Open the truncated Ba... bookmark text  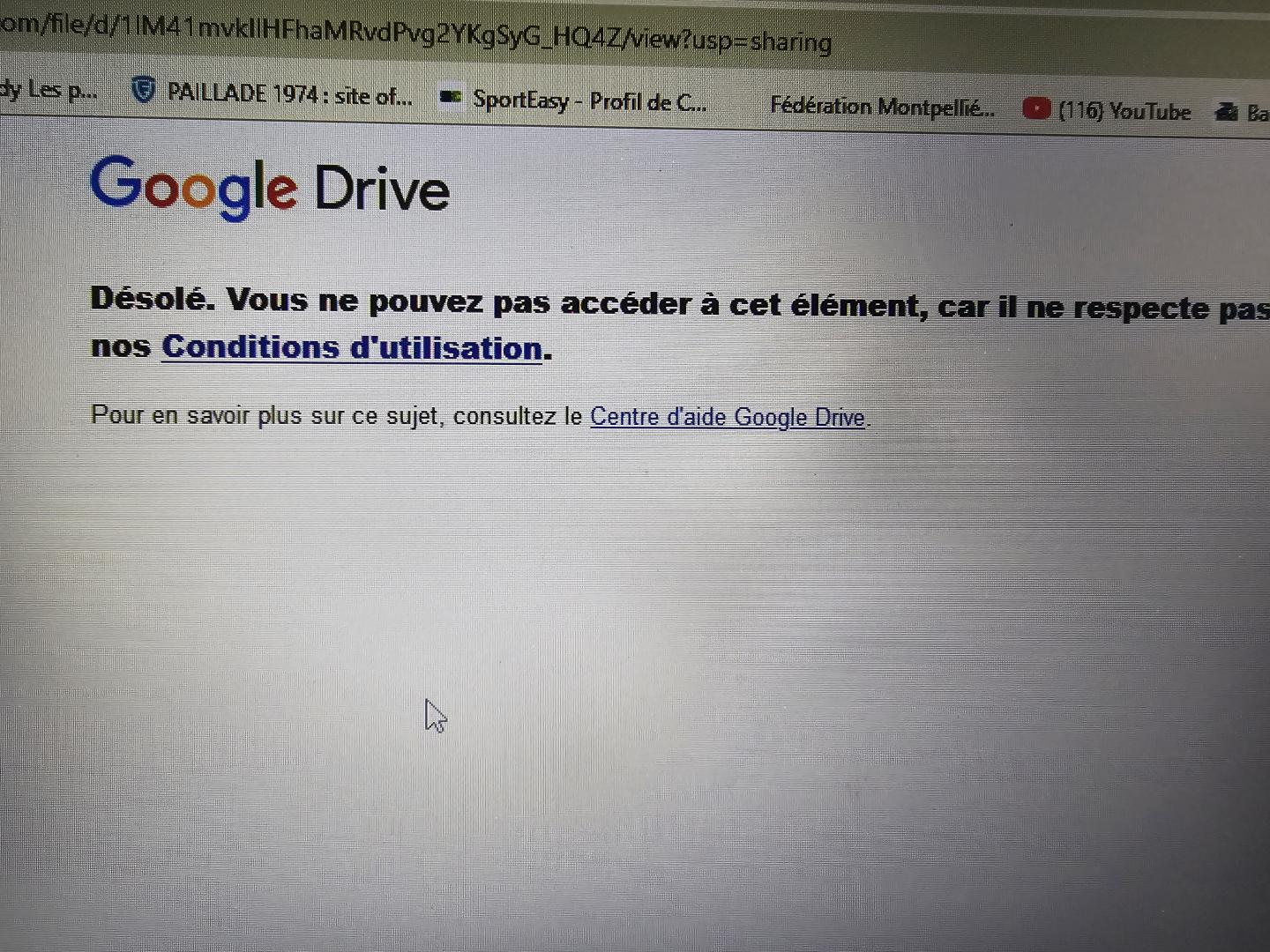point(1258,113)
